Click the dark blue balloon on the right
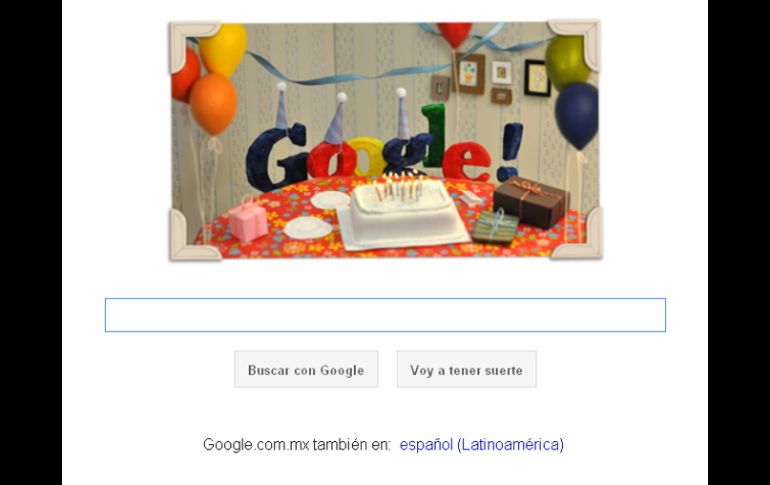The height and width of the screenshot is (485, 770). [x=577, y=115]
